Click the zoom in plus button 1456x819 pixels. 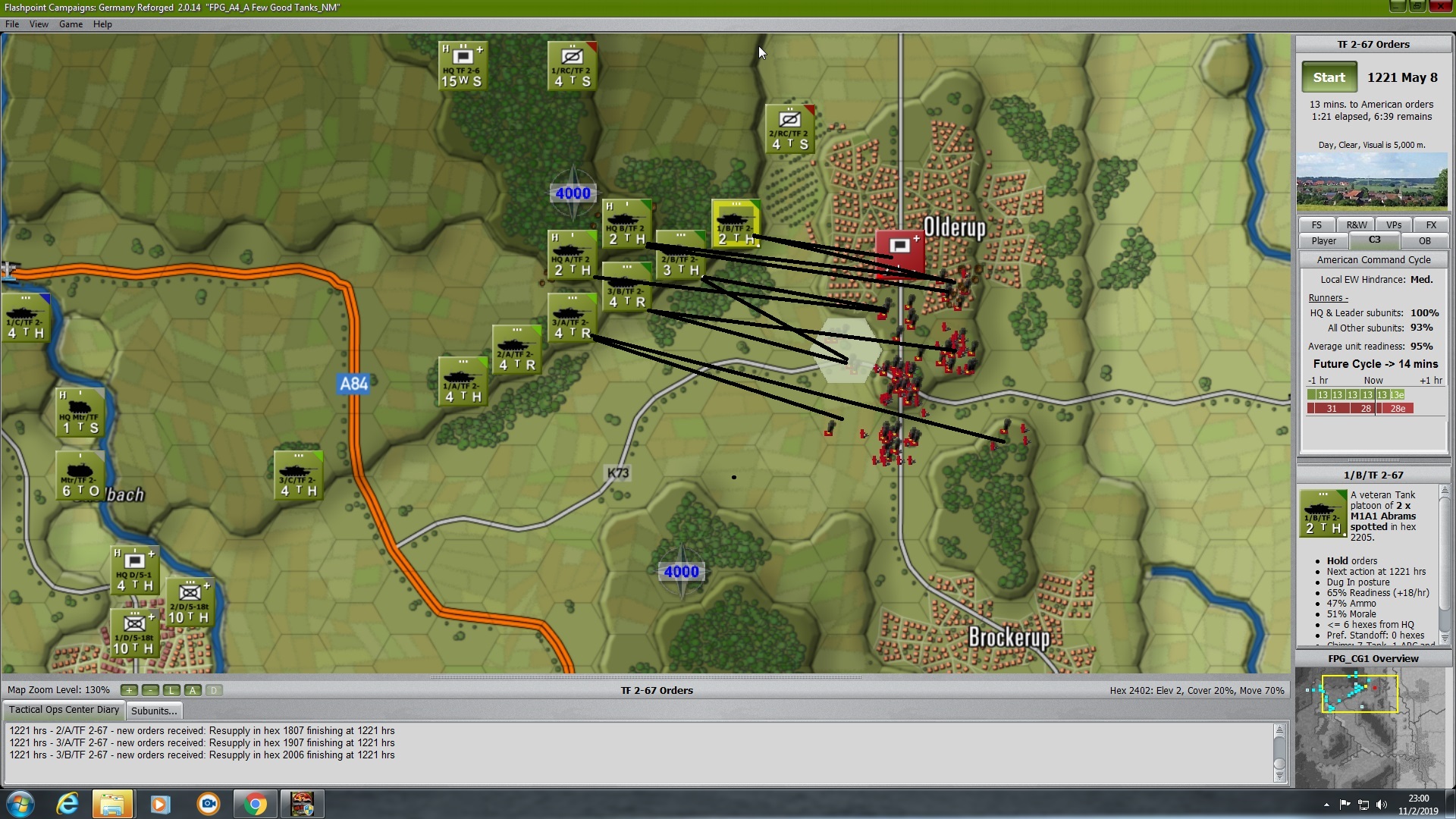(129, 690)
